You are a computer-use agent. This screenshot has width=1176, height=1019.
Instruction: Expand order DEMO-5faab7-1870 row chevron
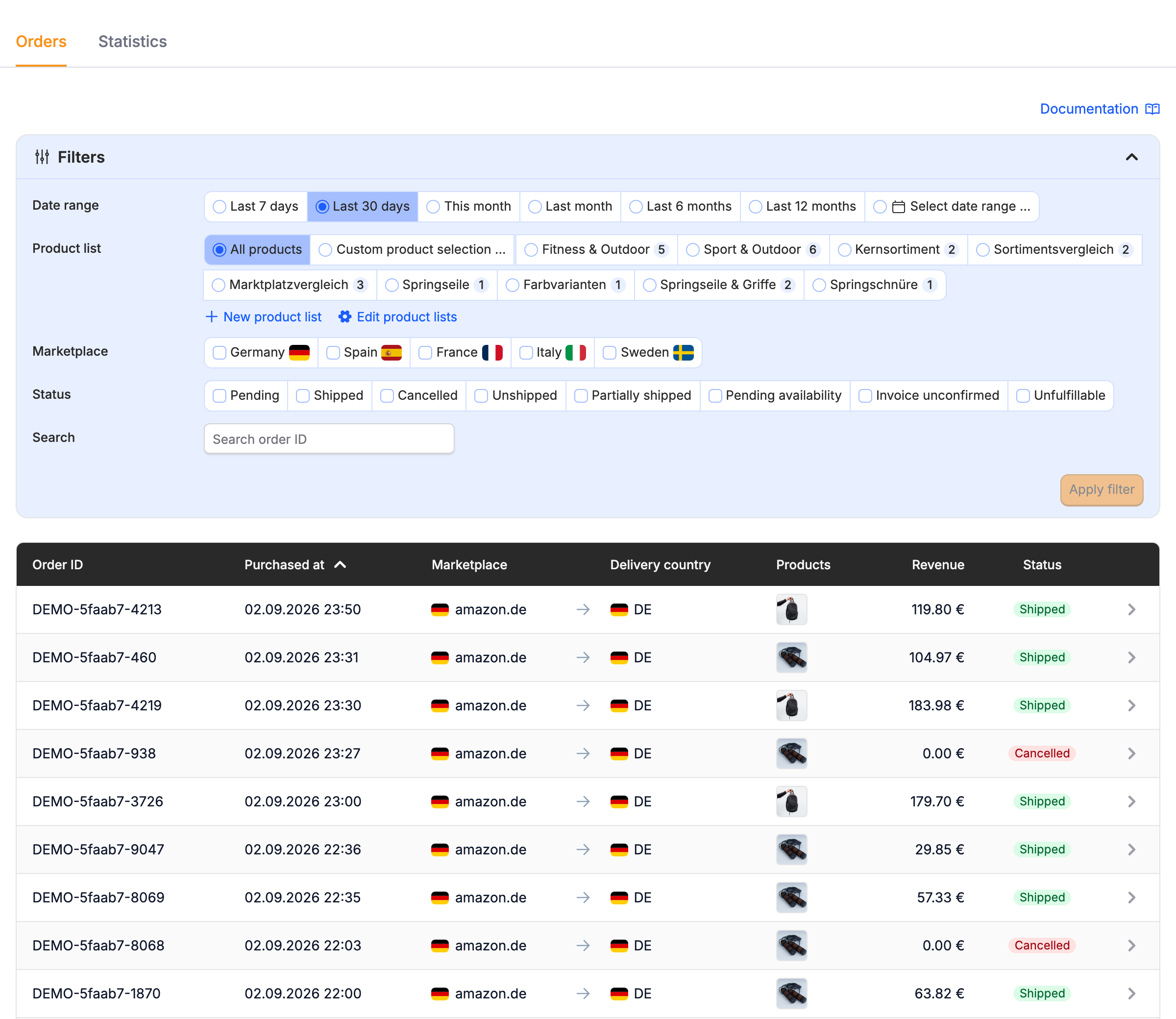pyautogui.click(x=1131, y=994)
